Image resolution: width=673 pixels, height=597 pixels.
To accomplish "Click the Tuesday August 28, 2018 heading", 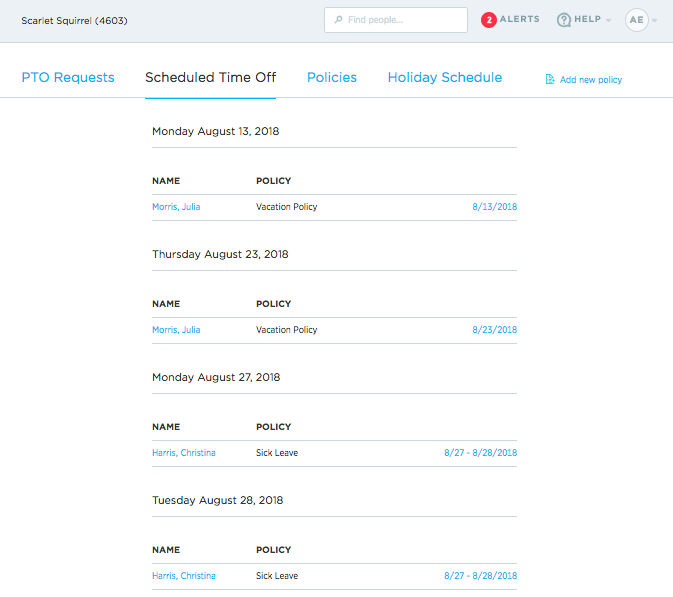I will pyautogui.click(x=218, y=500).
